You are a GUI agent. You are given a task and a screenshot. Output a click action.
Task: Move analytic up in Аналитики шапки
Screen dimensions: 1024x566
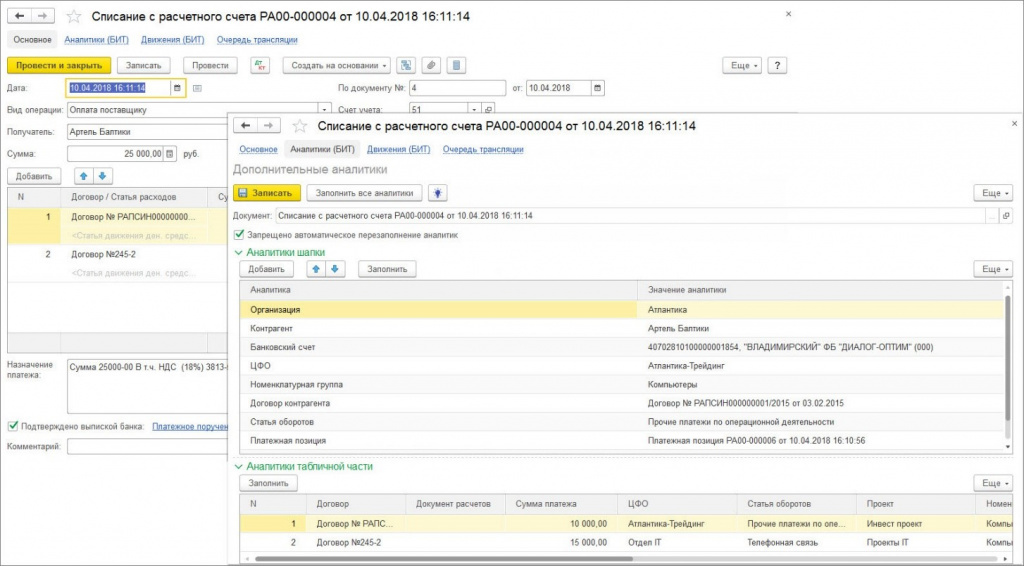(x=316, y=269)
